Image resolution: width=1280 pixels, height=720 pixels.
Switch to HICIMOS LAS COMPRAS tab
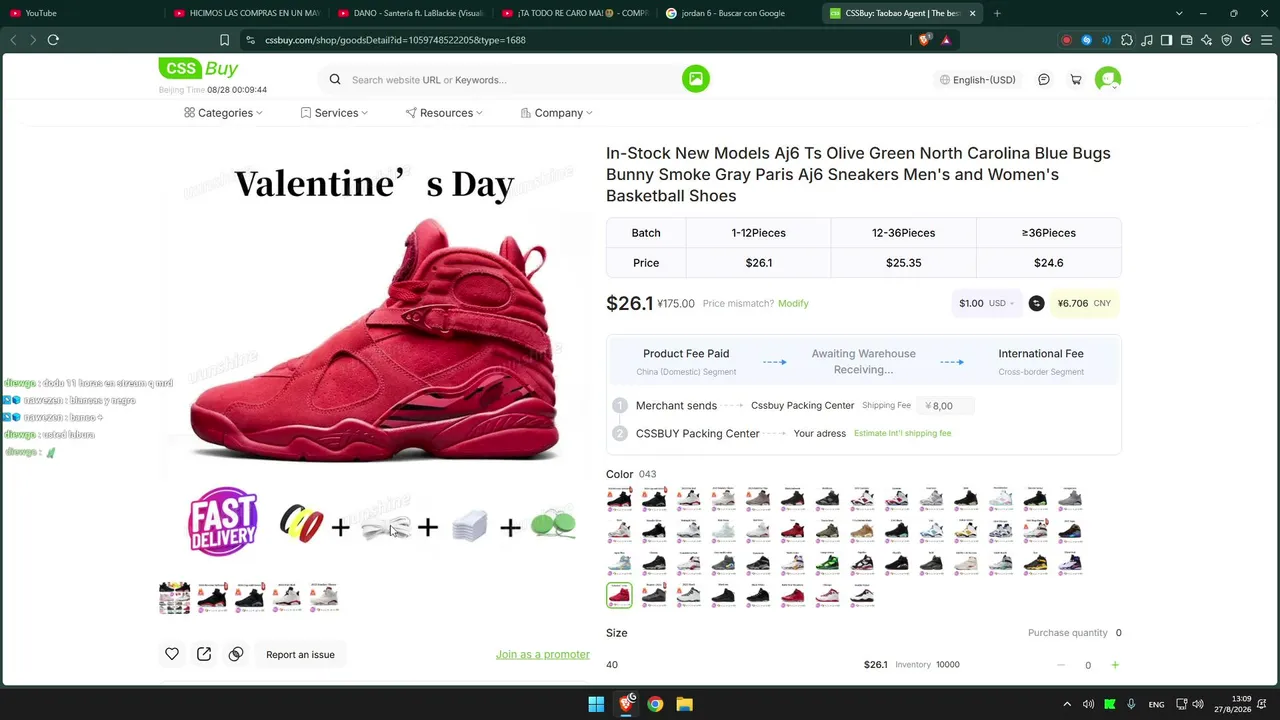(245, 13)
